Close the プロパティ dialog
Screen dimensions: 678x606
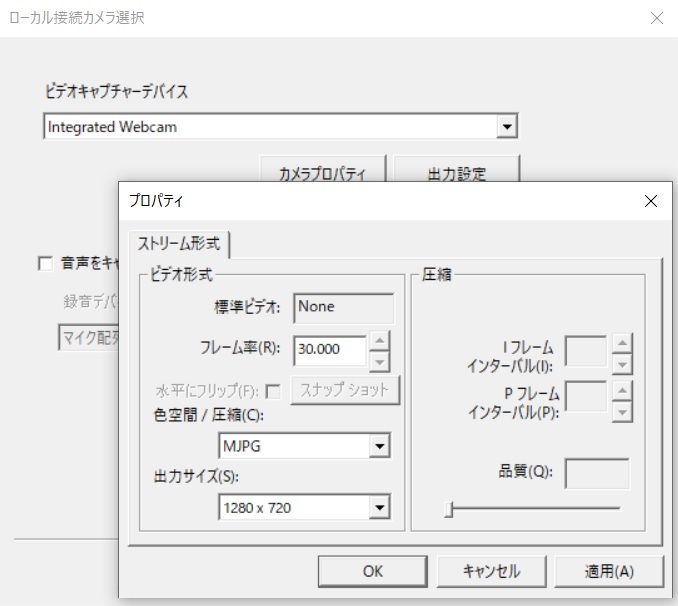651,201
